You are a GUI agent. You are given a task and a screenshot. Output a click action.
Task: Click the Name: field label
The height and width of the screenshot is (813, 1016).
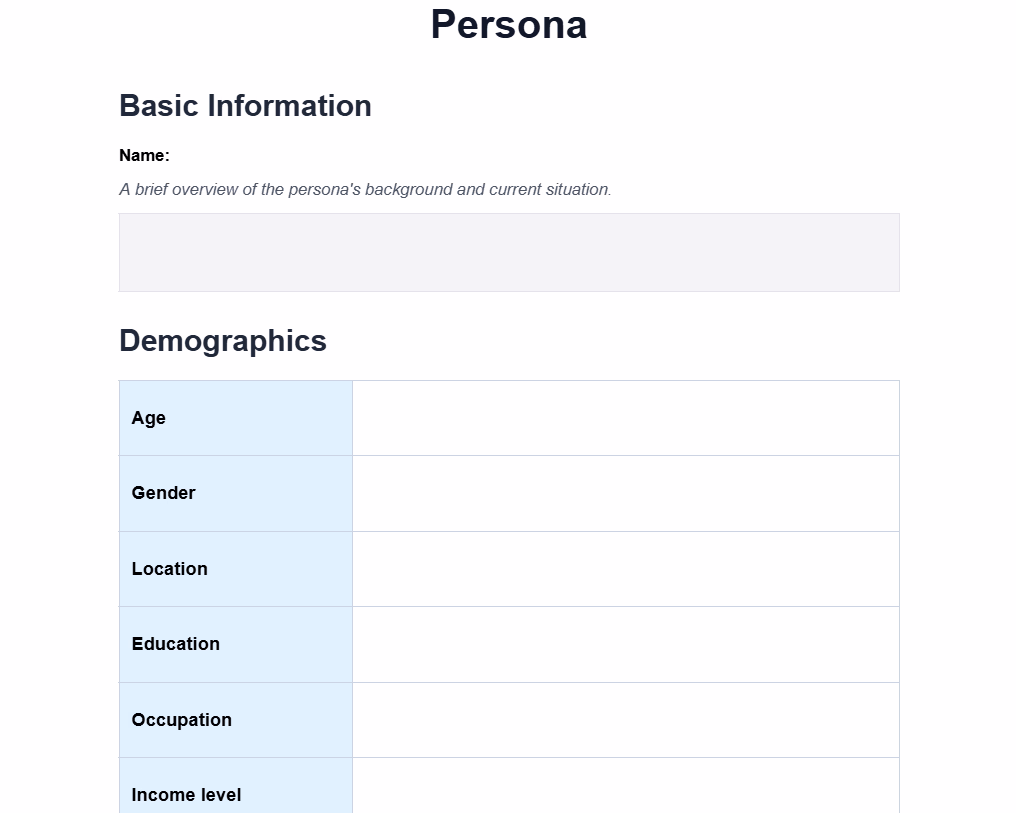point(144,155)
